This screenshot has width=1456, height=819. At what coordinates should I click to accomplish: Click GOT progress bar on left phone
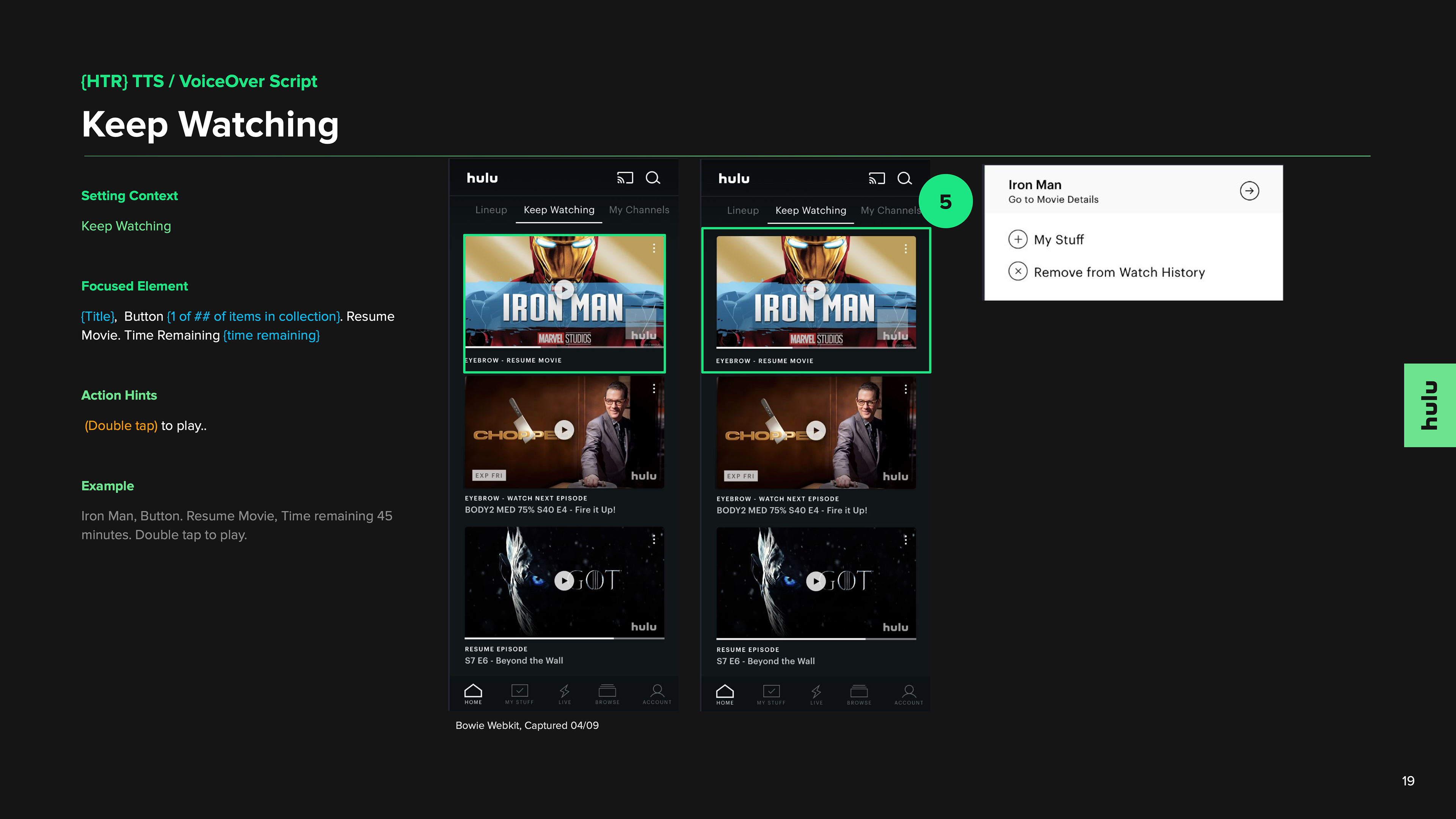point(564,639)
